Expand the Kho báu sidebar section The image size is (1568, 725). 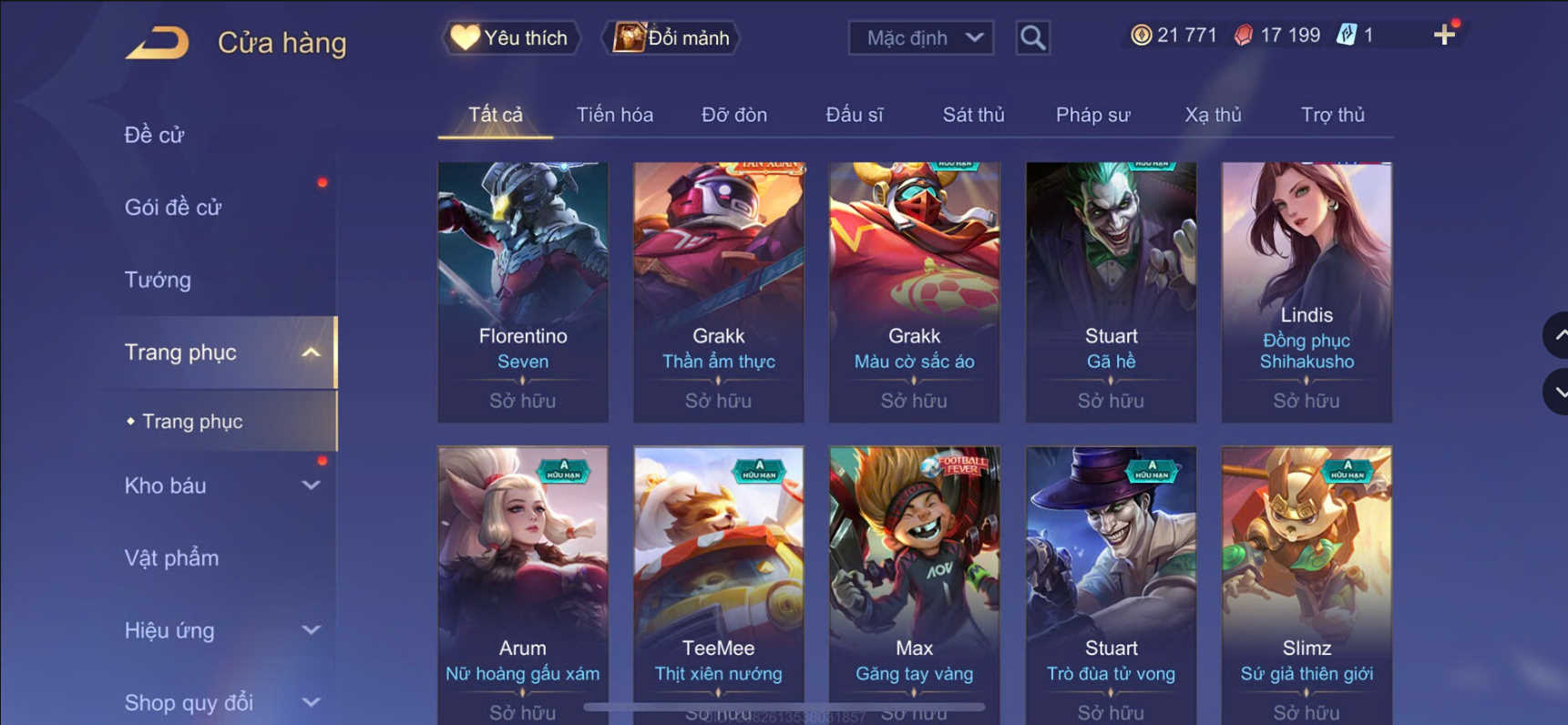[311, 485]
